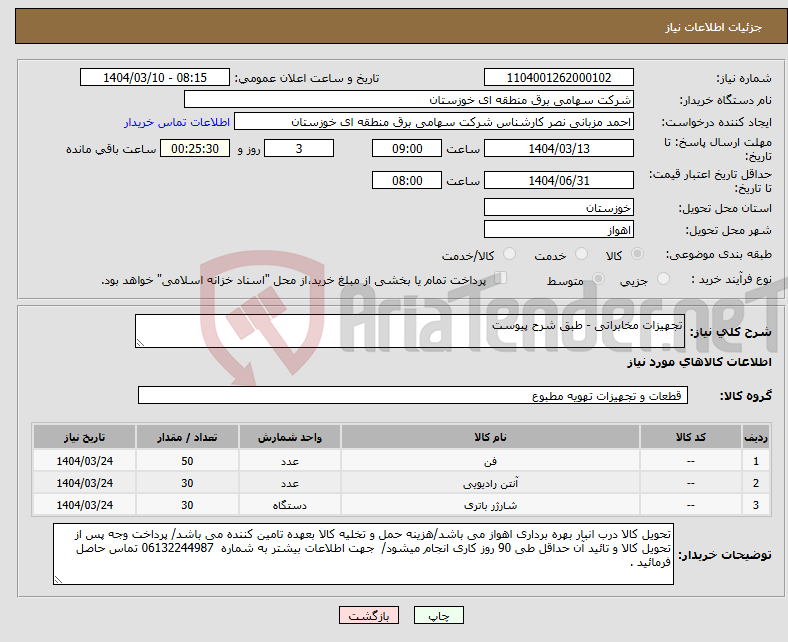Toggle the اسناد خزانه اسلامی payment checkbox
The height and width of the screenshot is (642, 788).
[501, 278]
